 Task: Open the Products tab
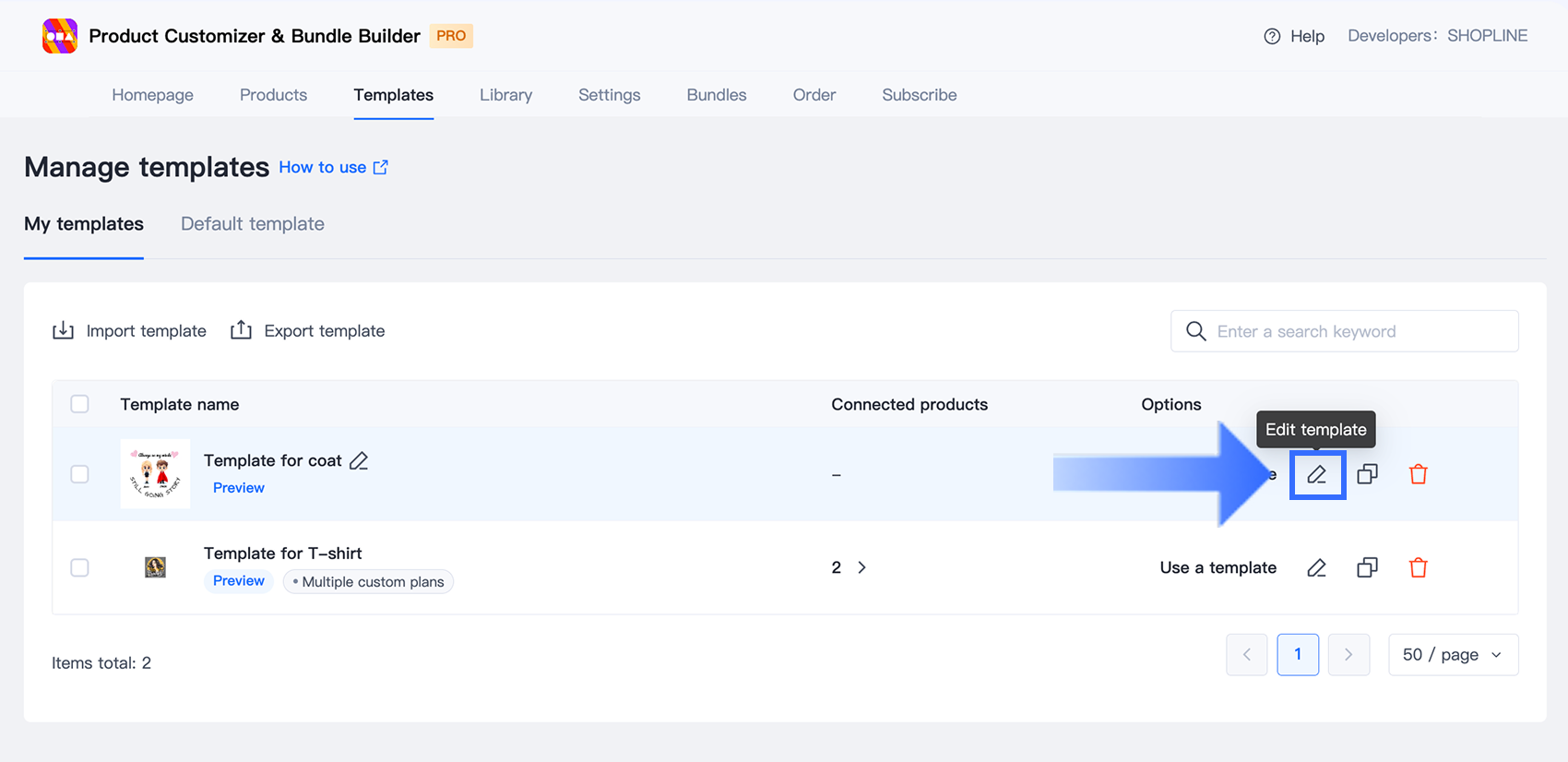tap(274, 95)
